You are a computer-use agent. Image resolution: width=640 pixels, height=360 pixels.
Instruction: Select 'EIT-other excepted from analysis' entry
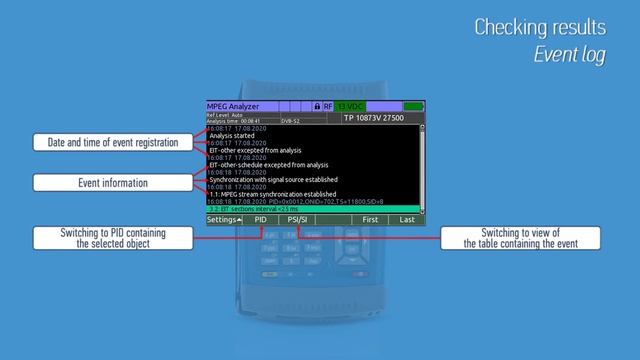click(x=255, y=151)
